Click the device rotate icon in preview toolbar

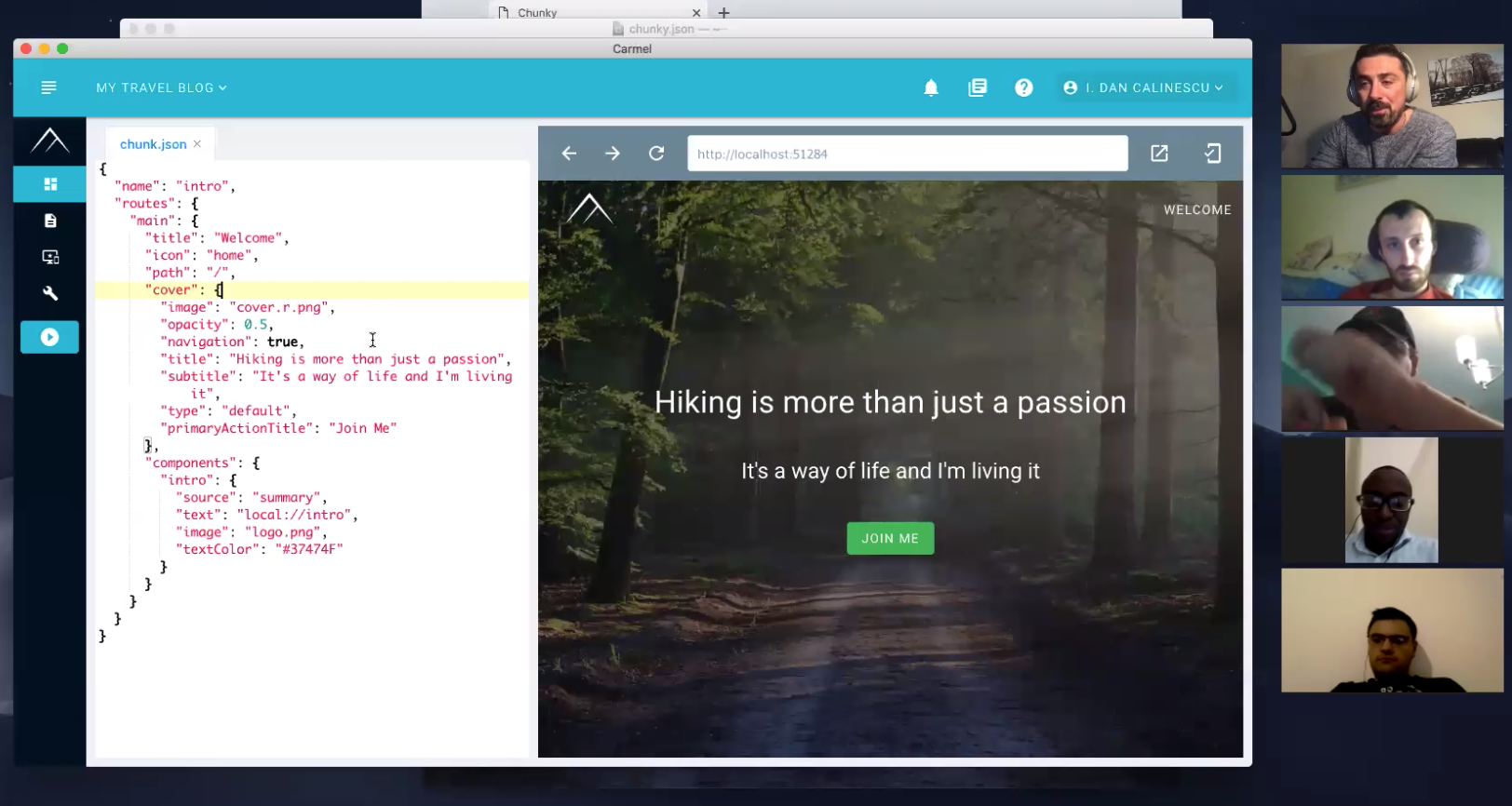coord(1212,154)
